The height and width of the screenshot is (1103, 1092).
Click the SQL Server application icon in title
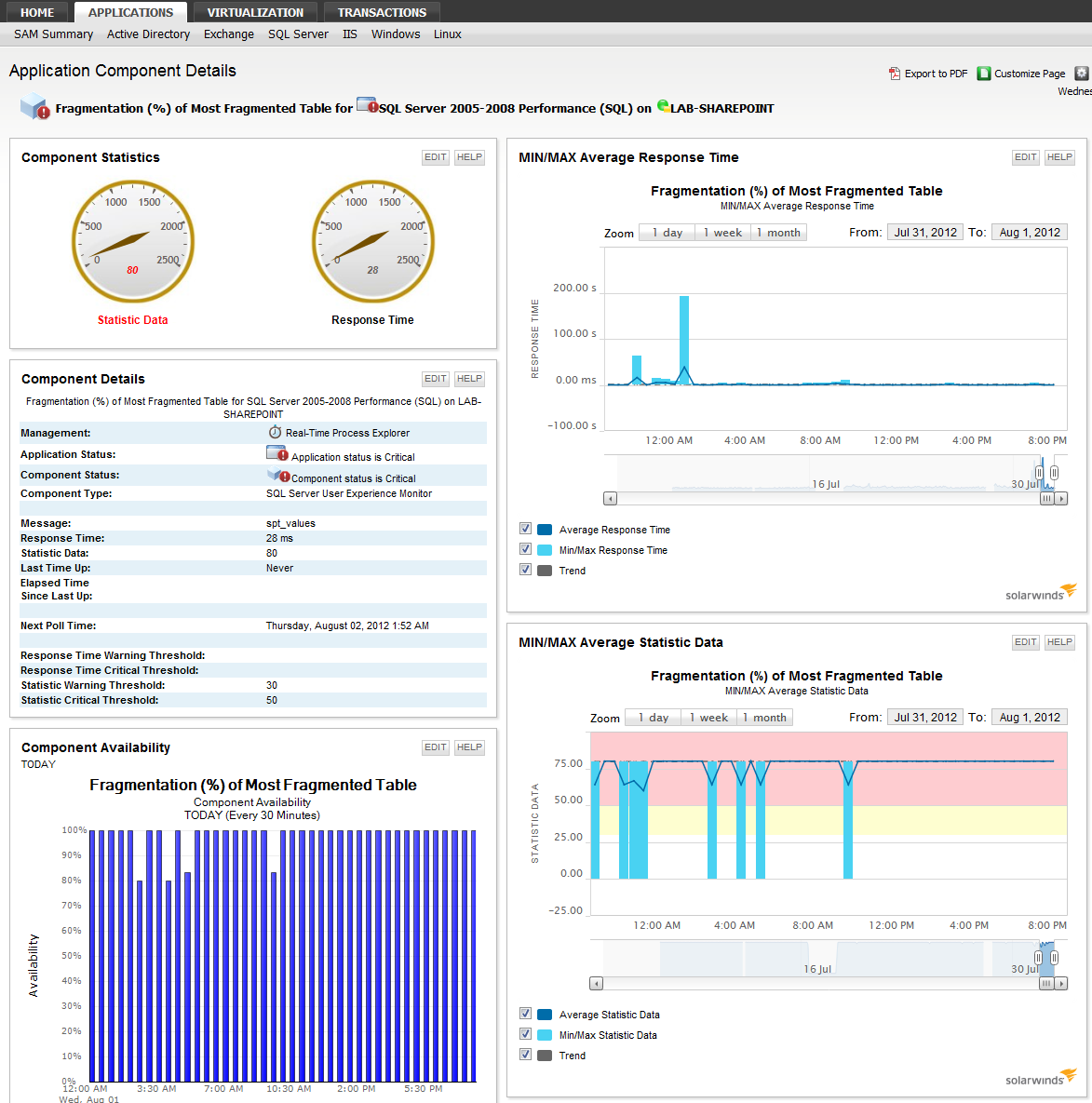point(367,105)
